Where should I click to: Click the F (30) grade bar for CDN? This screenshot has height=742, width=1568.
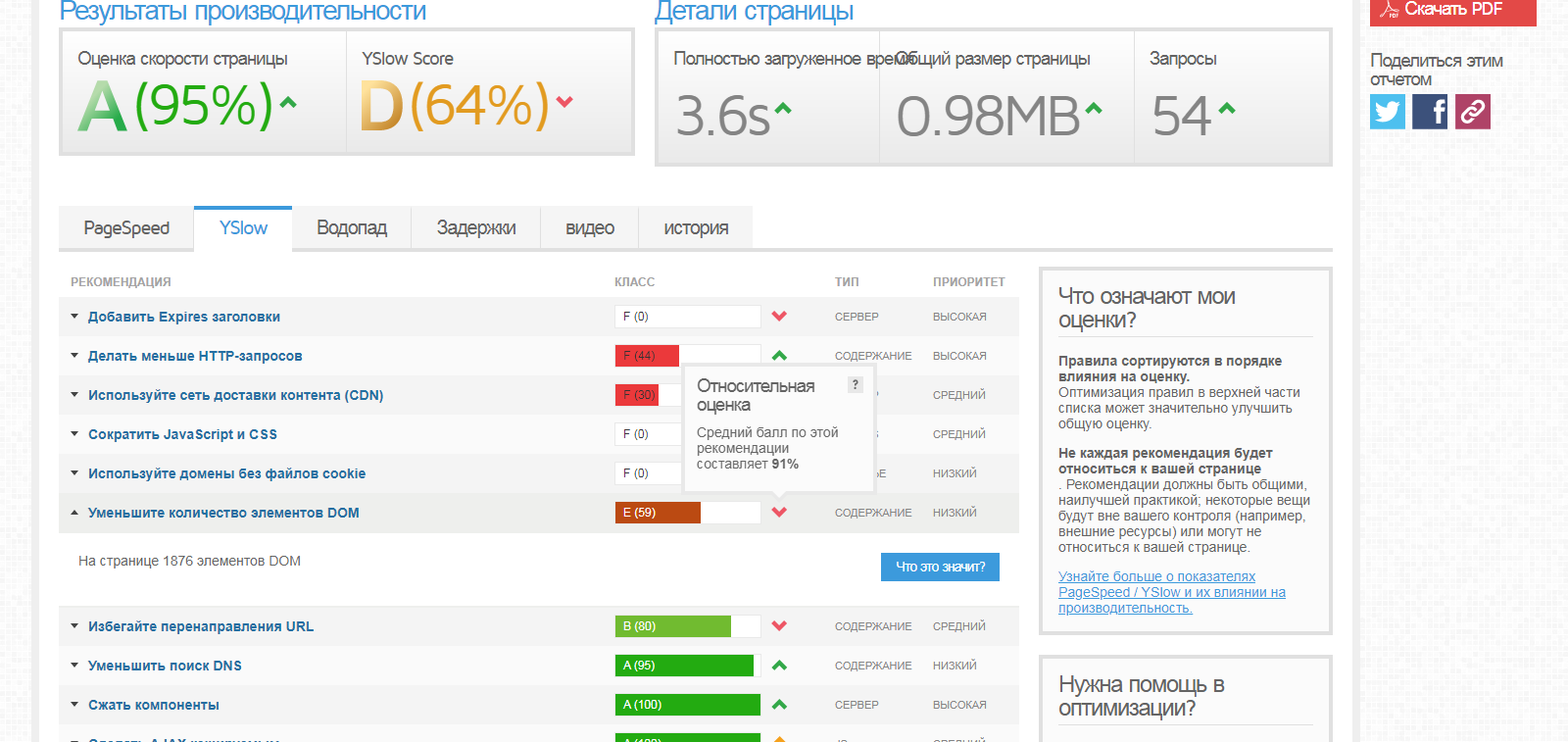point(648,395)
